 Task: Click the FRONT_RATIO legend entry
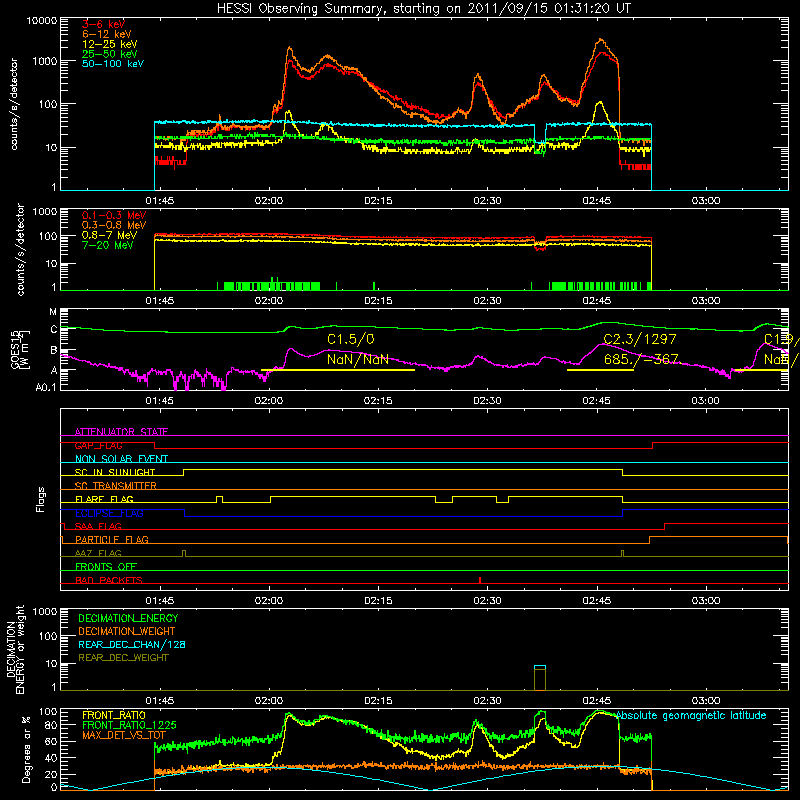point(114,715)
